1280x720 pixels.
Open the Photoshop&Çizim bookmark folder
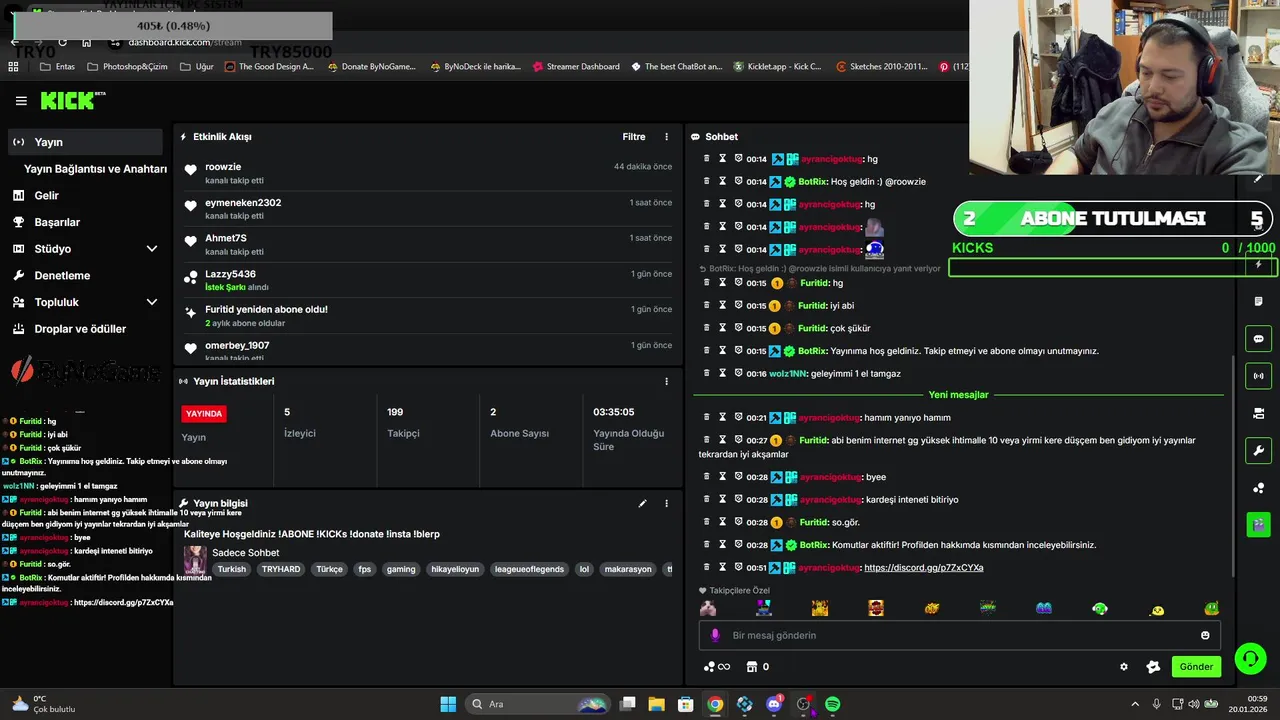pyautogui.click(x=127, y=67)
